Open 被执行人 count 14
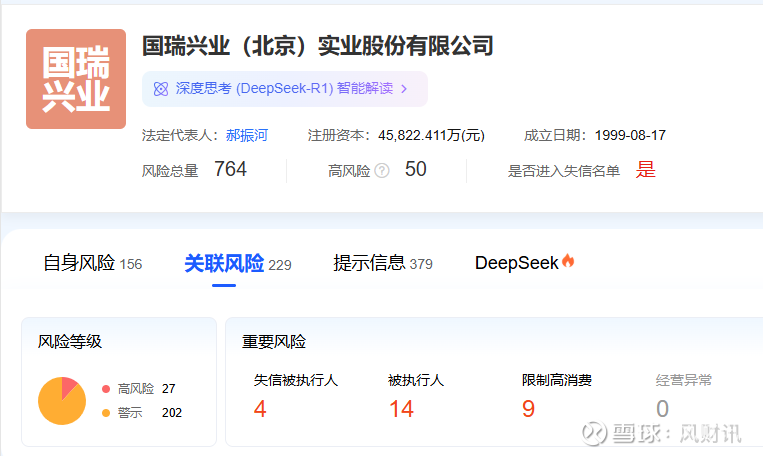763x456 pixels. (401, 409)
